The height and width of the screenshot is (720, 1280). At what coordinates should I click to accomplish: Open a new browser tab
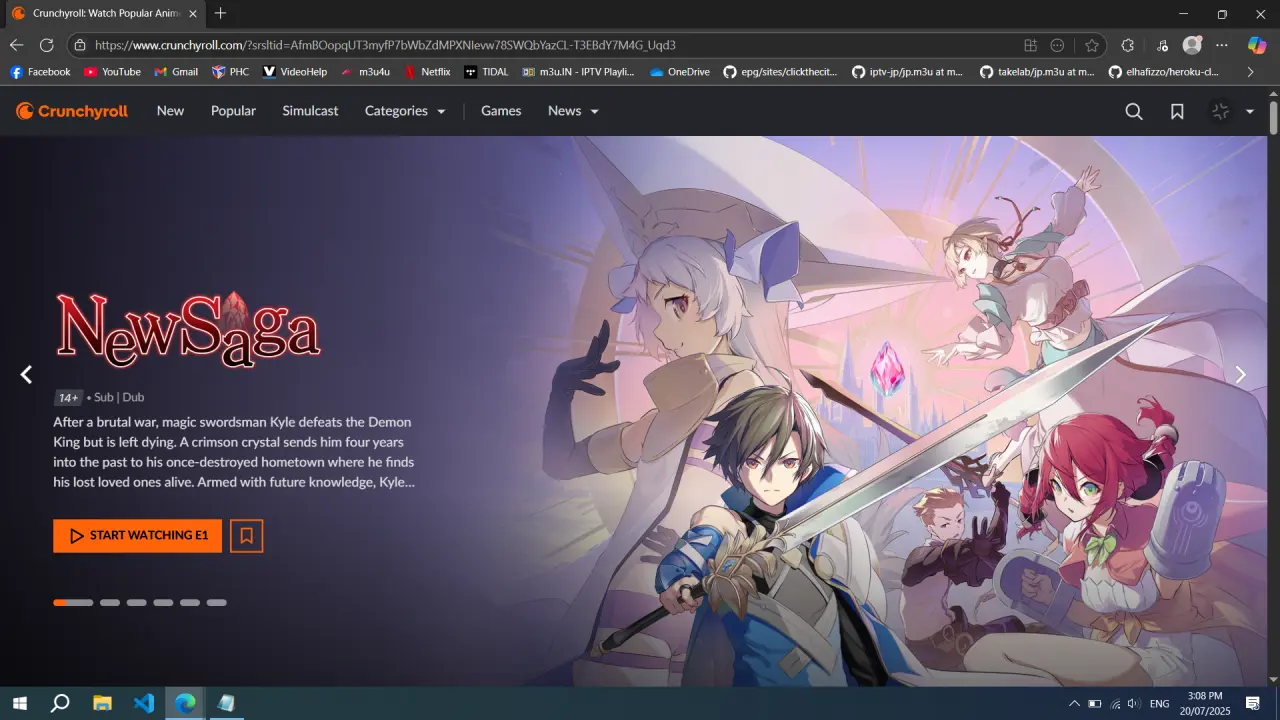click(x=221, y=14)
